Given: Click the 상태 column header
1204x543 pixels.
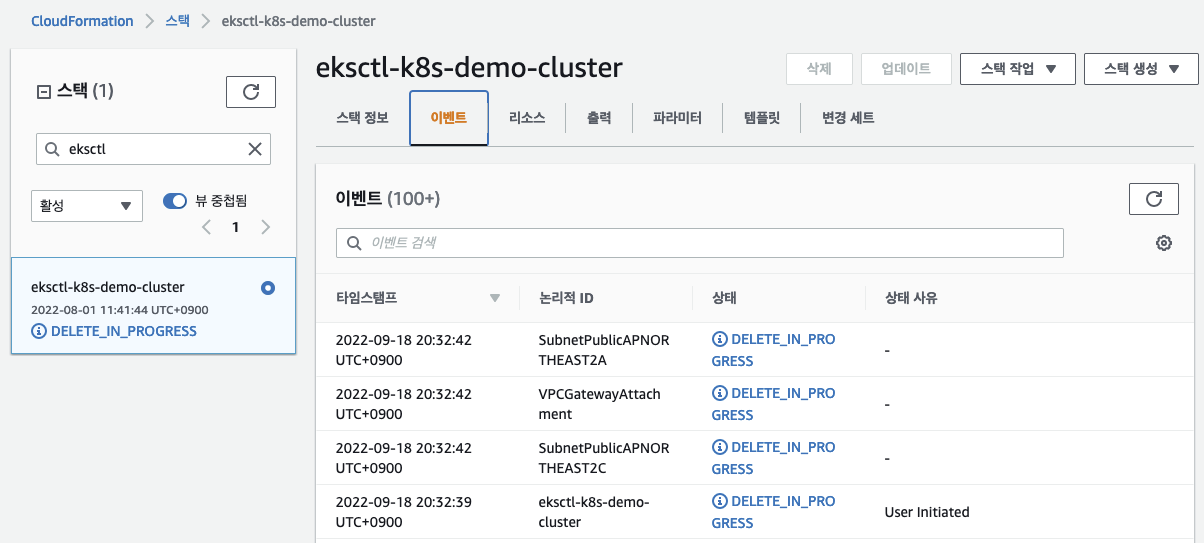Looking at the screenshot, I should [724, 298].
